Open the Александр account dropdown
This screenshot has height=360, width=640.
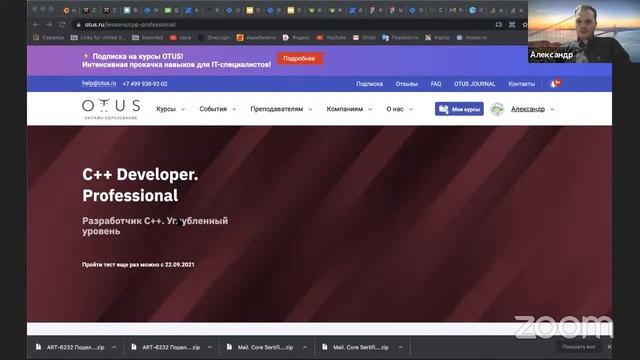coord(533,109)
